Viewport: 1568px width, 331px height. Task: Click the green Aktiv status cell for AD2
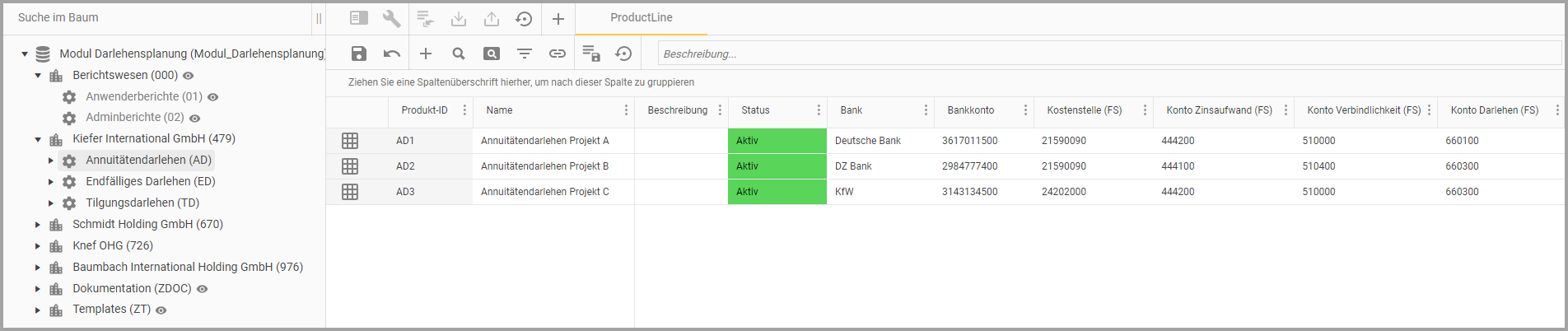777,166
